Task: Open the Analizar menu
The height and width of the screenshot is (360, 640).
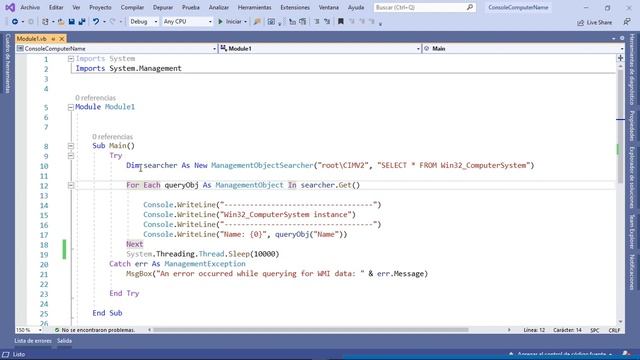Action: click(219, 7)
